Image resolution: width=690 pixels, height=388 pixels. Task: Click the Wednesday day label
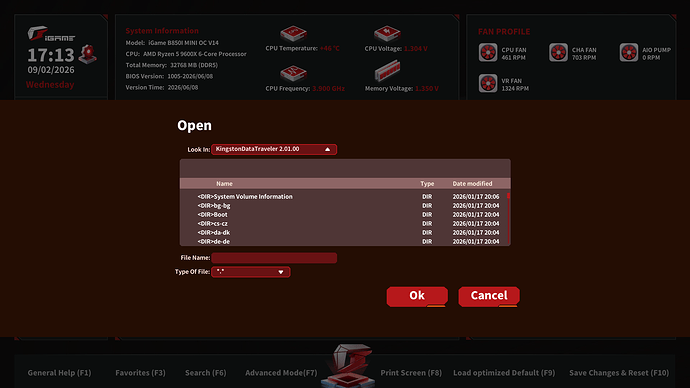point(50,84)
